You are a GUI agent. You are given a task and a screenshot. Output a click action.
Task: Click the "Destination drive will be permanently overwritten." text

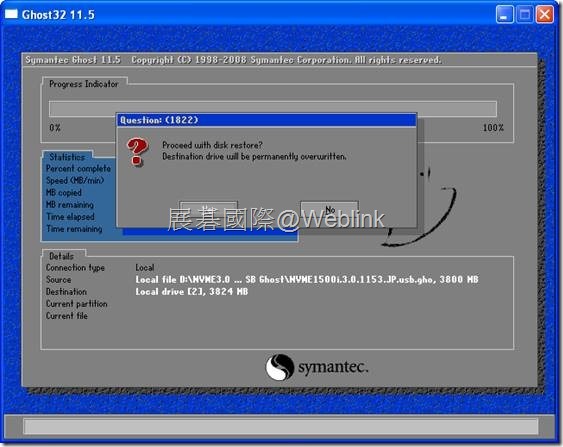point(254,157)
